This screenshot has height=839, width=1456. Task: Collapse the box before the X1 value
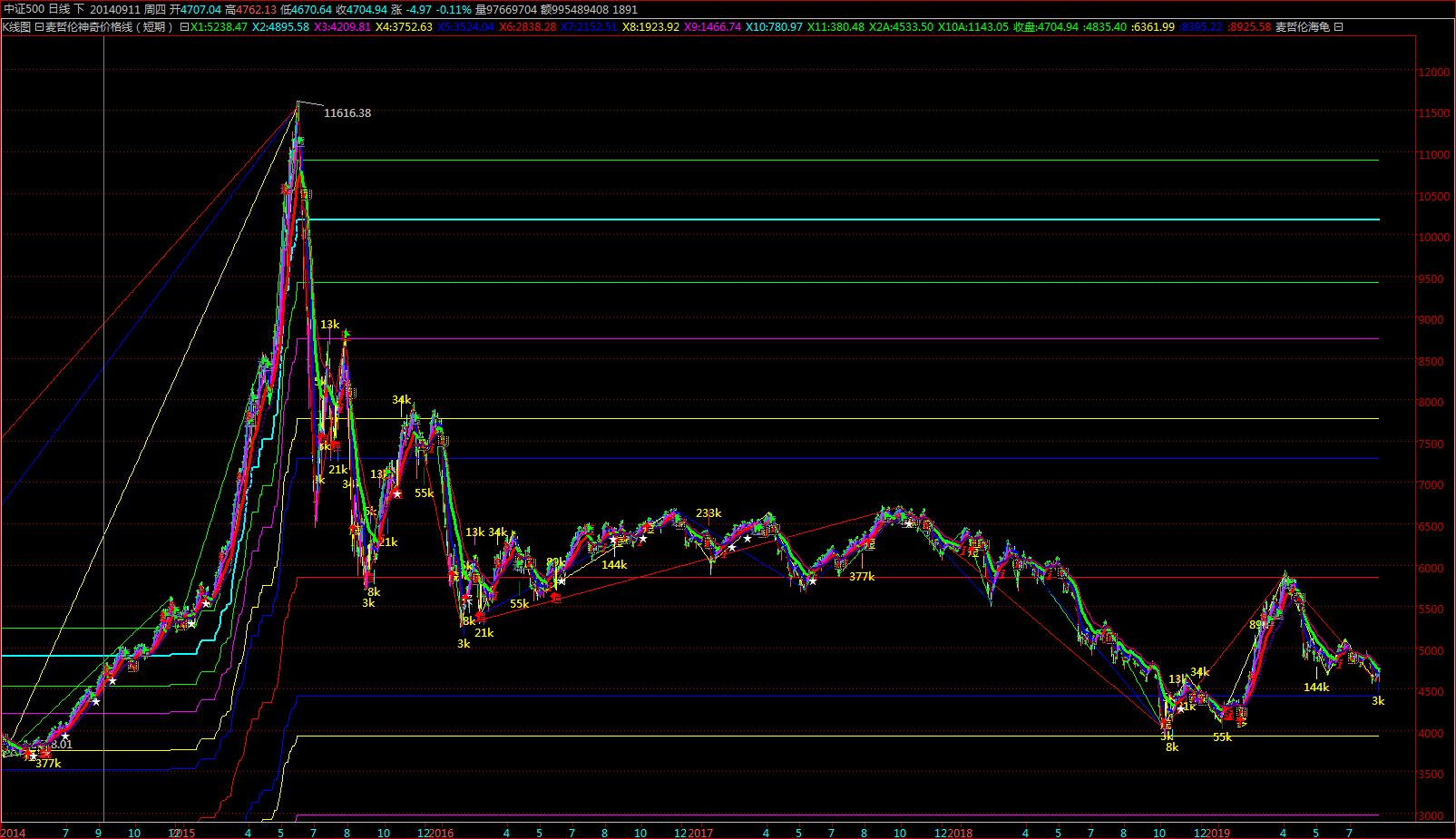pos(185,27)
